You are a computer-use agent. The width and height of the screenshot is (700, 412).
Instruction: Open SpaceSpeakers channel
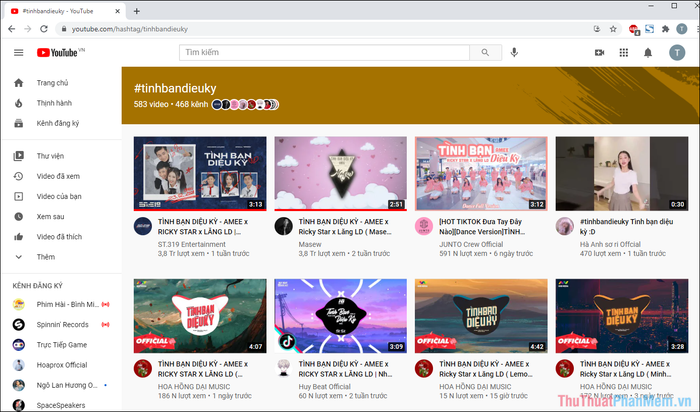coord(61,405)
